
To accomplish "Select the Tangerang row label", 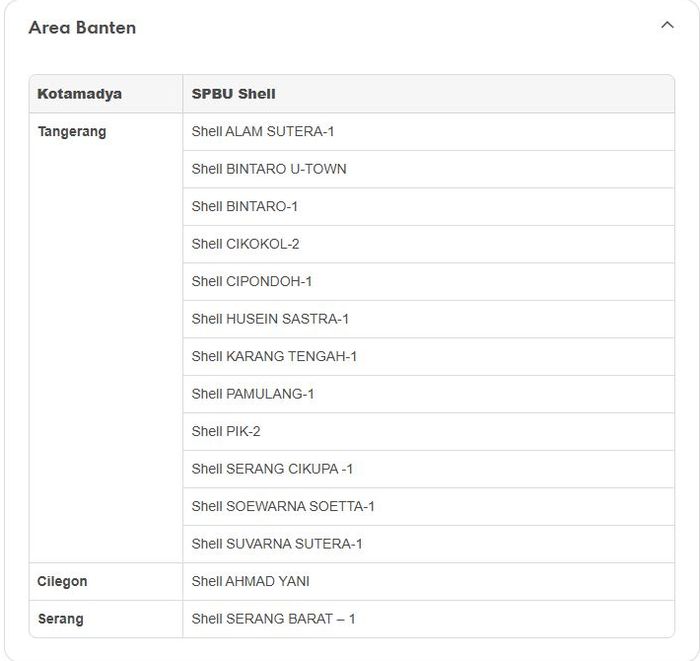I will [72, 131].
